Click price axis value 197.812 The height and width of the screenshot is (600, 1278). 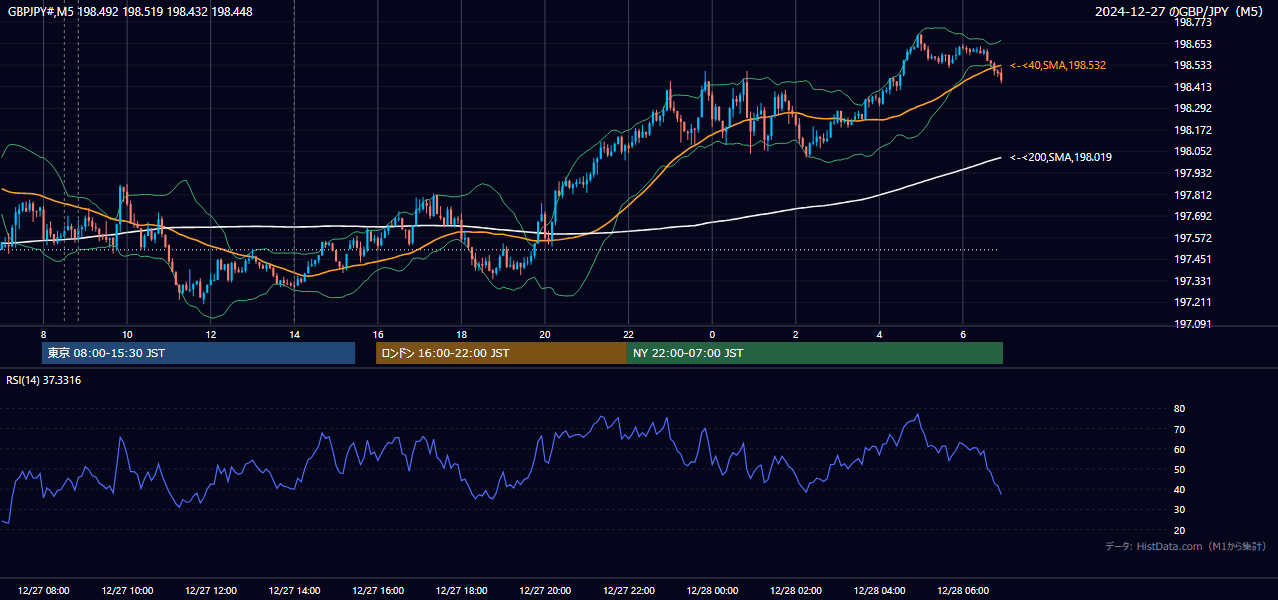(x=1193, y=195)
